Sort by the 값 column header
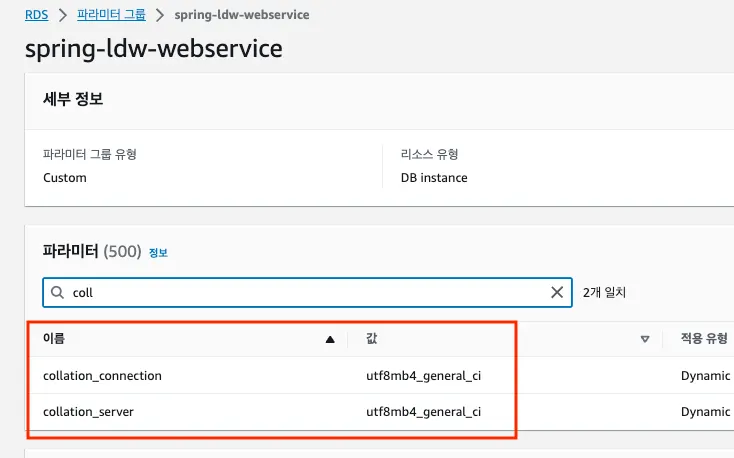Image resolution: width=734 pixels, height=458 pixels. [x=372, y=339]
